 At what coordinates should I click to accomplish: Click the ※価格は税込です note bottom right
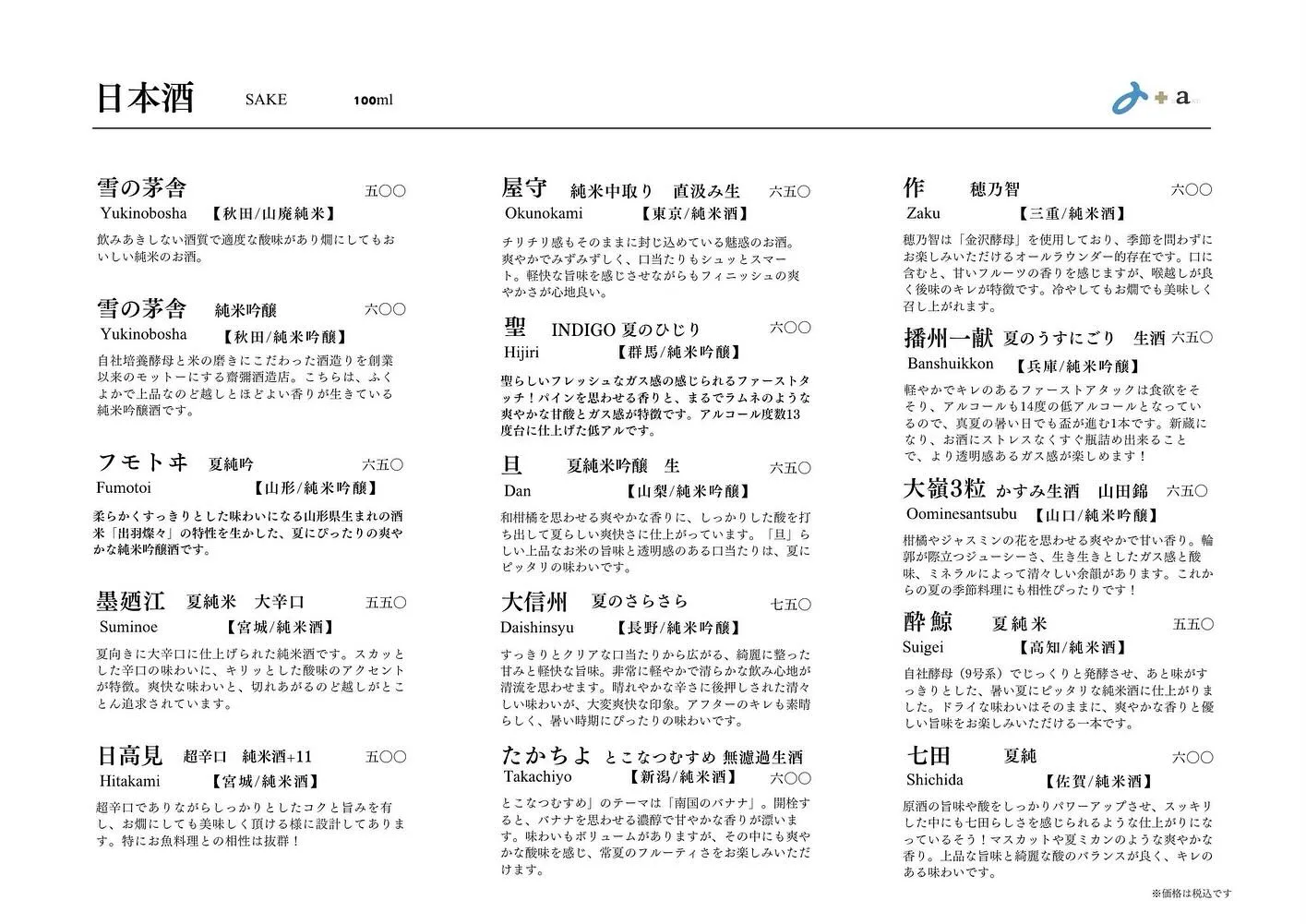(x=1190, y=894)
